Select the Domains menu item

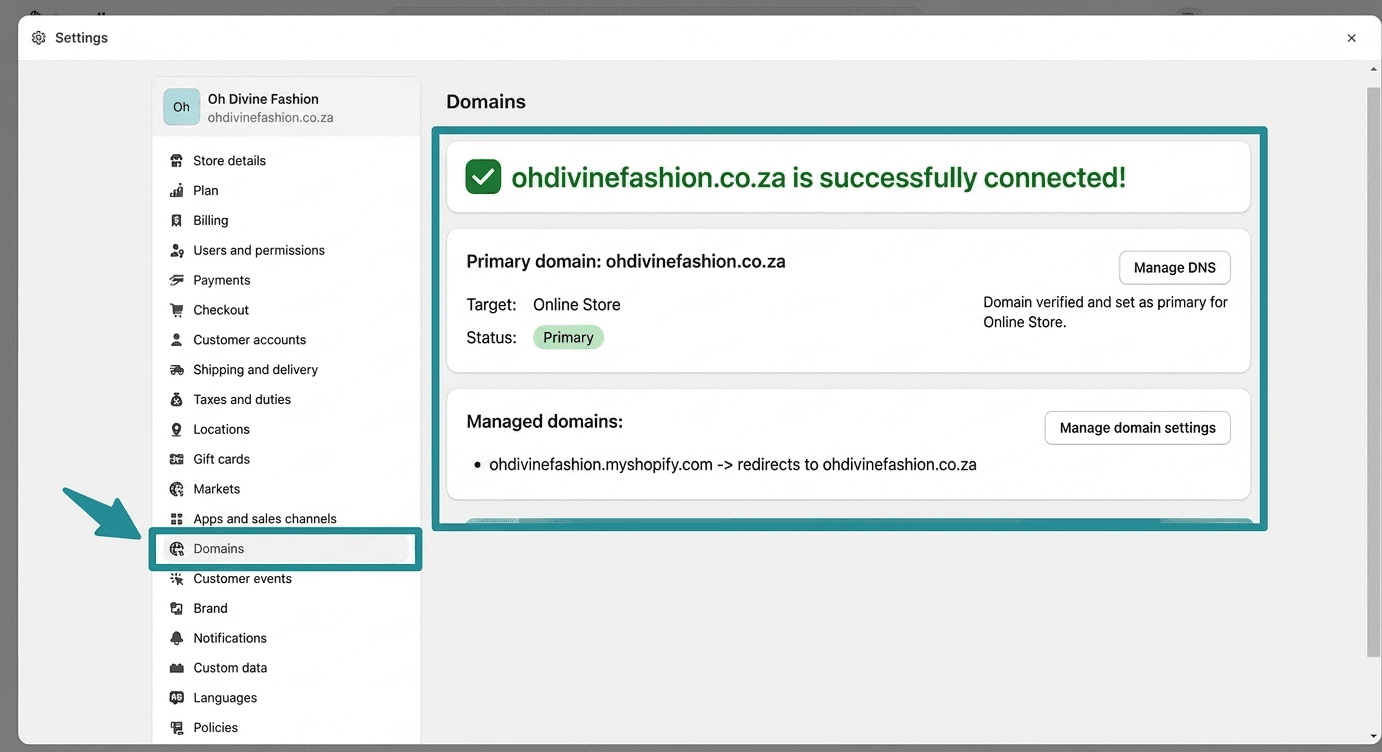286,549
